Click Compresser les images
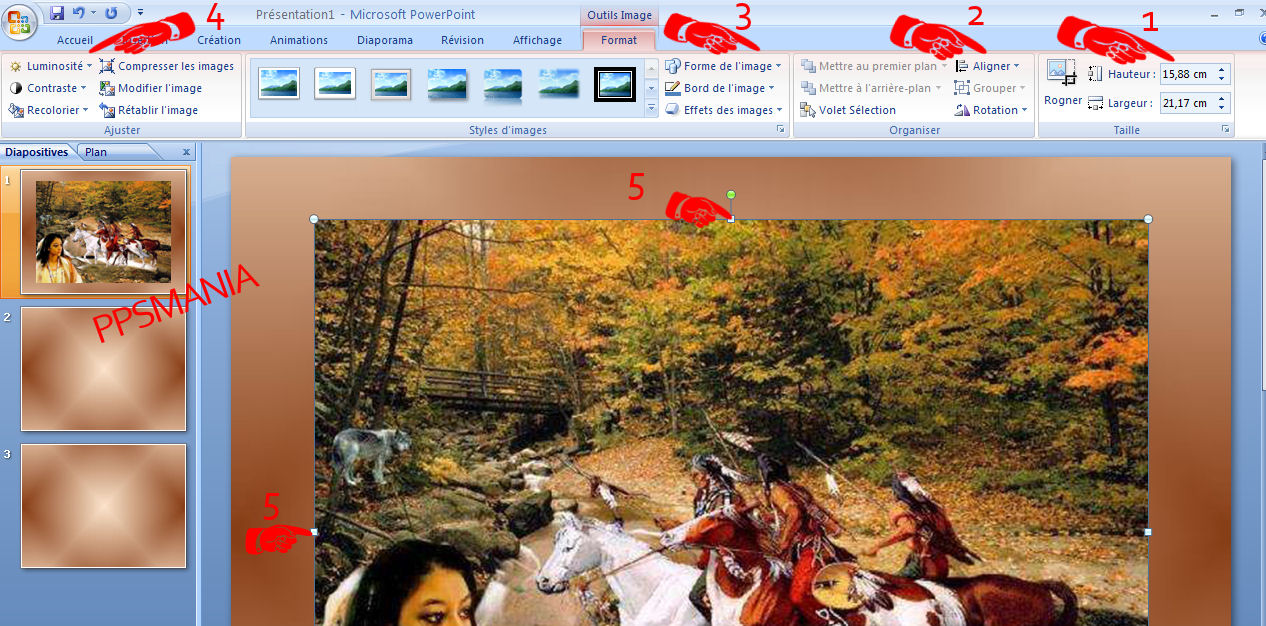Screen dimensions: 1266x626 point(166,66)
